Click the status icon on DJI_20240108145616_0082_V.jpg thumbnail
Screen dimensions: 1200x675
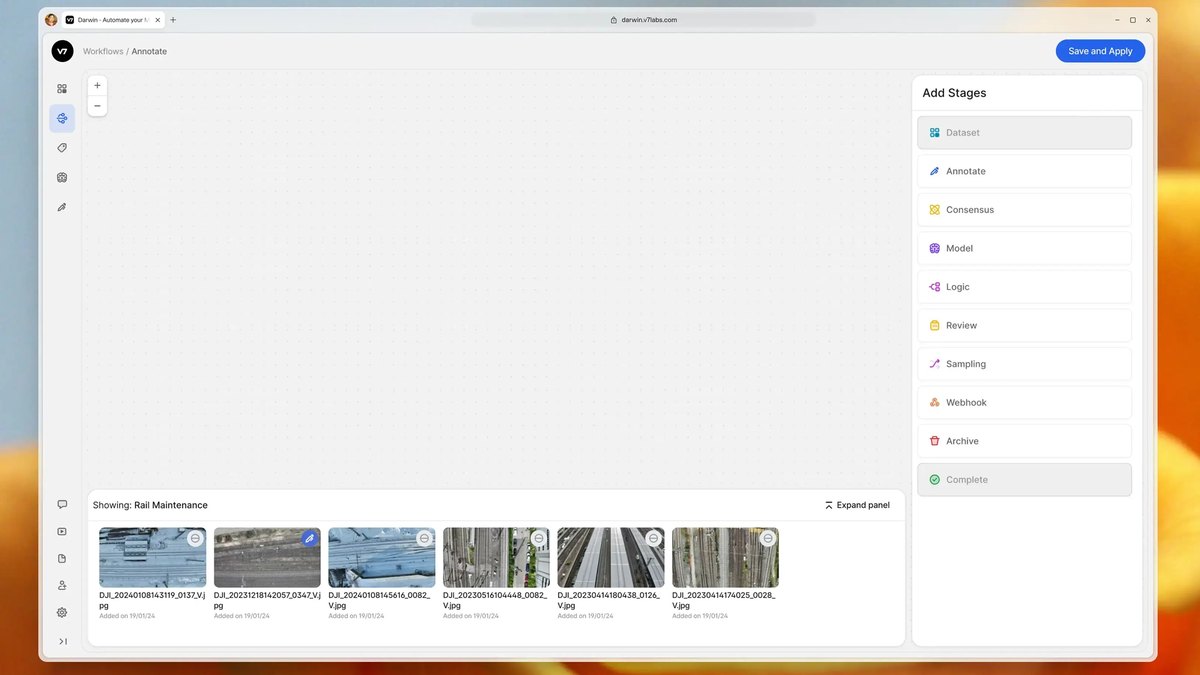tap(424, 538)
